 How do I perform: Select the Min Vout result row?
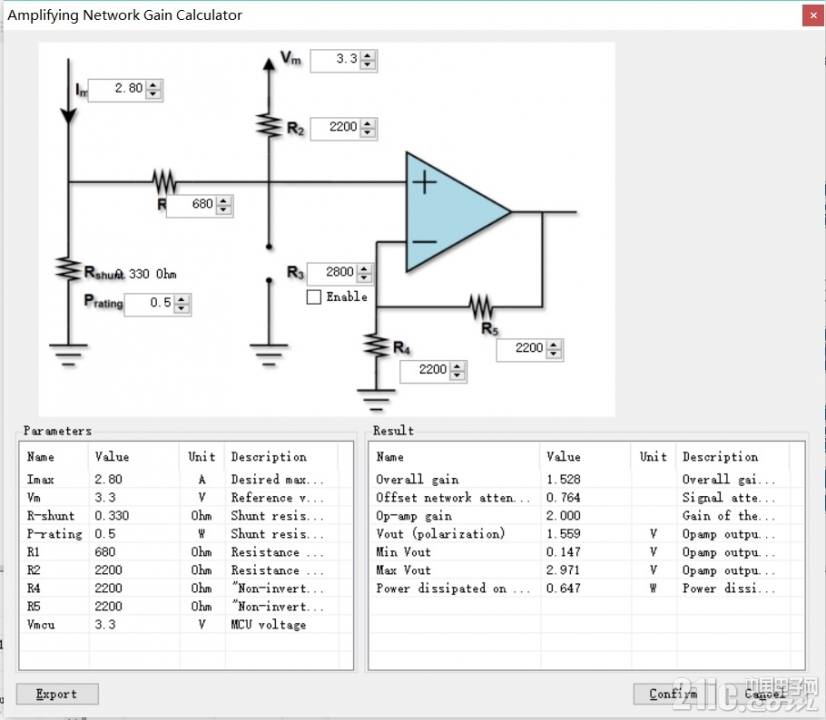[587, 552]
